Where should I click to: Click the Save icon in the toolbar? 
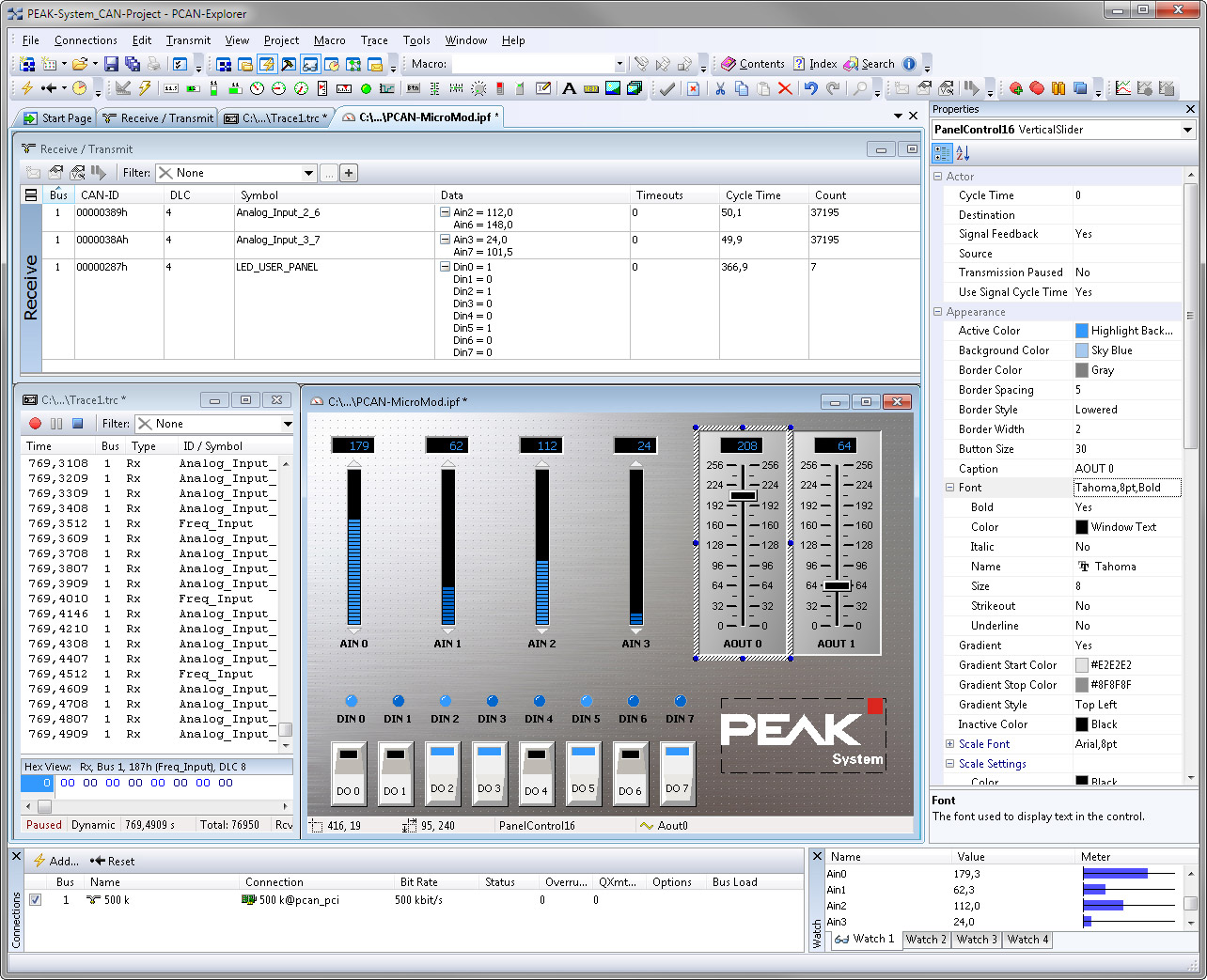click(x=111, y=64)
